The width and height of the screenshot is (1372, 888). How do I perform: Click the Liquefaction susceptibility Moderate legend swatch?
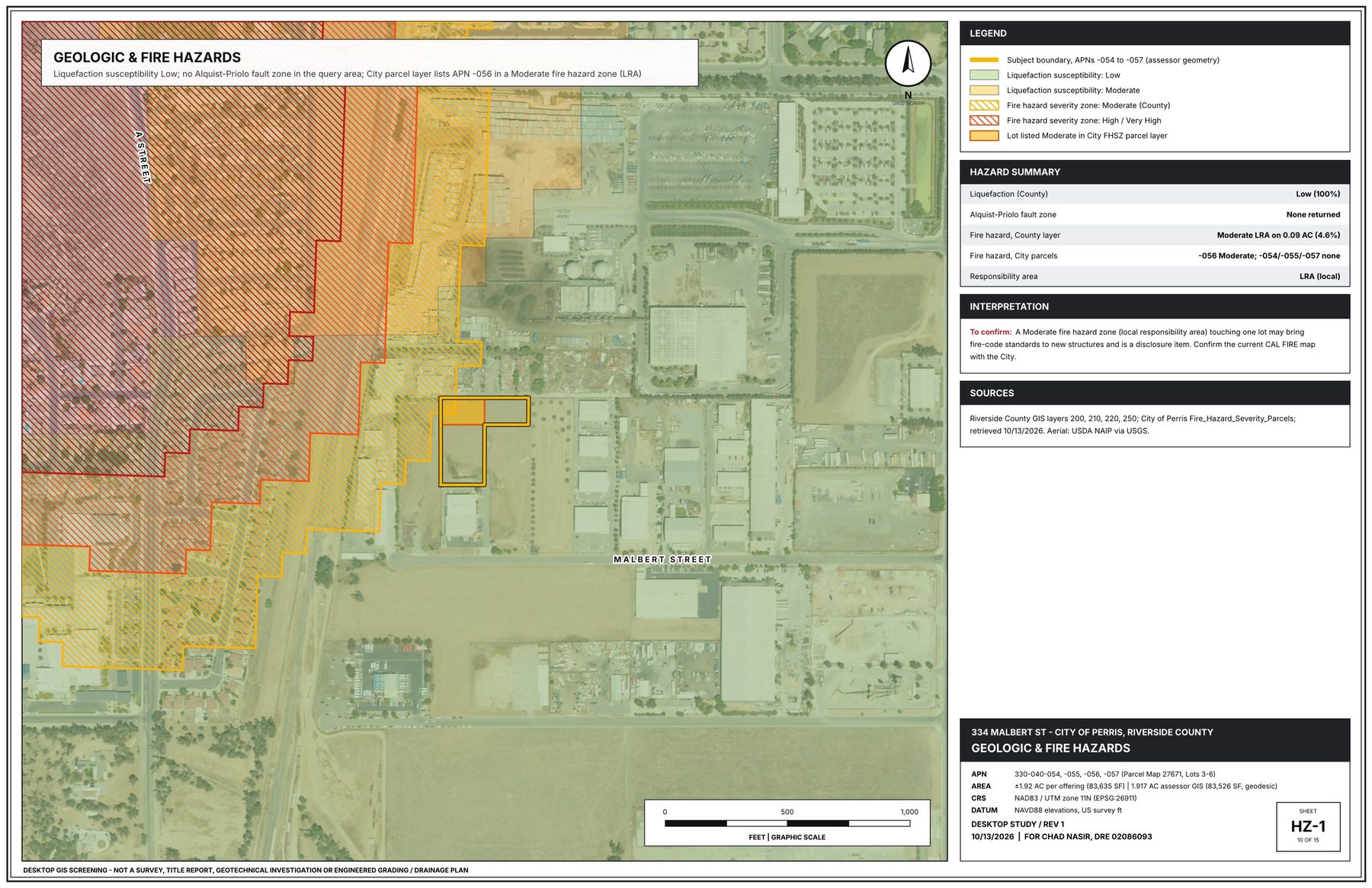[984, 90]
